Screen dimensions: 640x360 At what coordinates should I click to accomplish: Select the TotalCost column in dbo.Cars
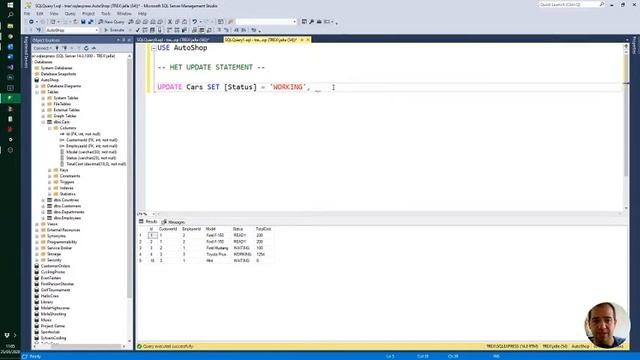[x=96, y=164]
